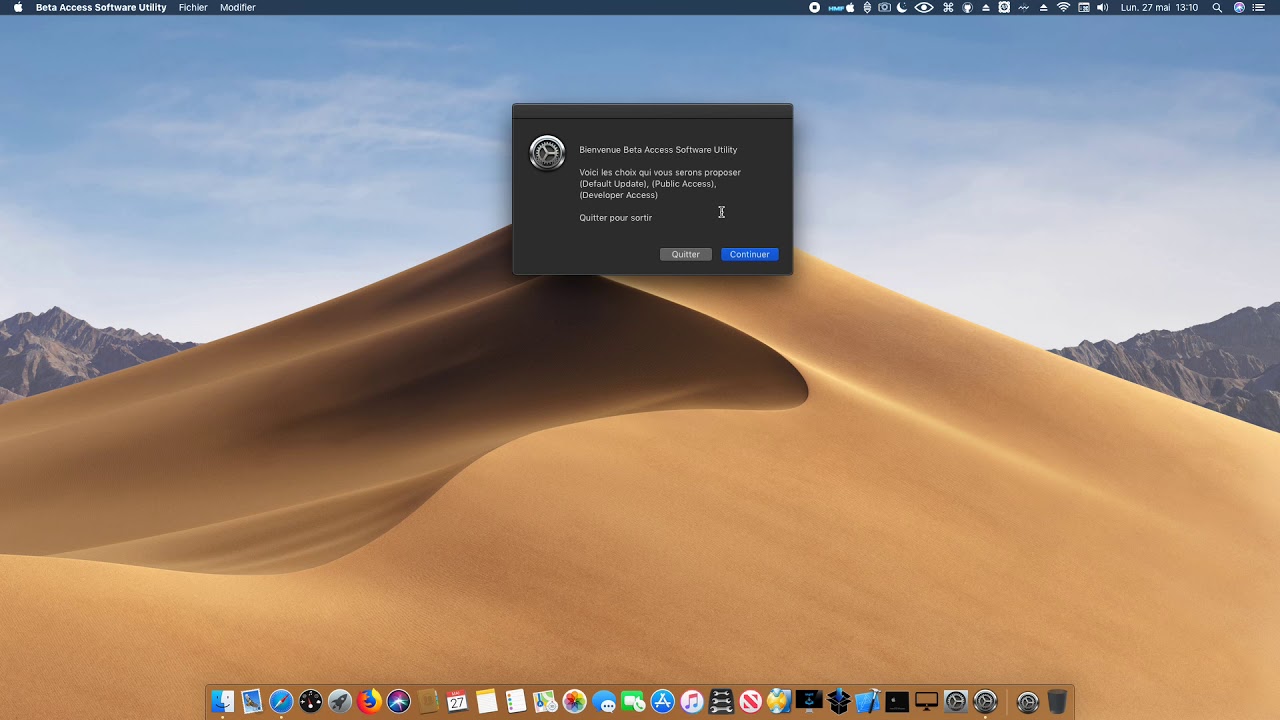Click the date and time 'Lun. 27 mai 13:10'

tap(1159, 7)
